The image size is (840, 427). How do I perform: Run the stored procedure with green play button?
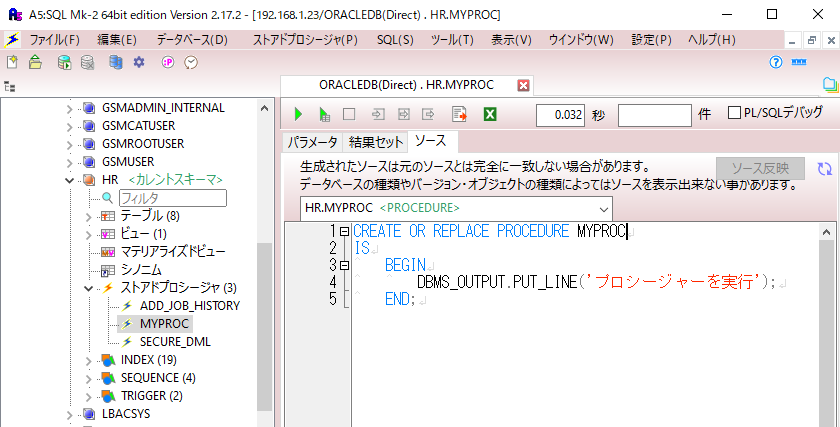pyautogui.click(x=298, y=114)
